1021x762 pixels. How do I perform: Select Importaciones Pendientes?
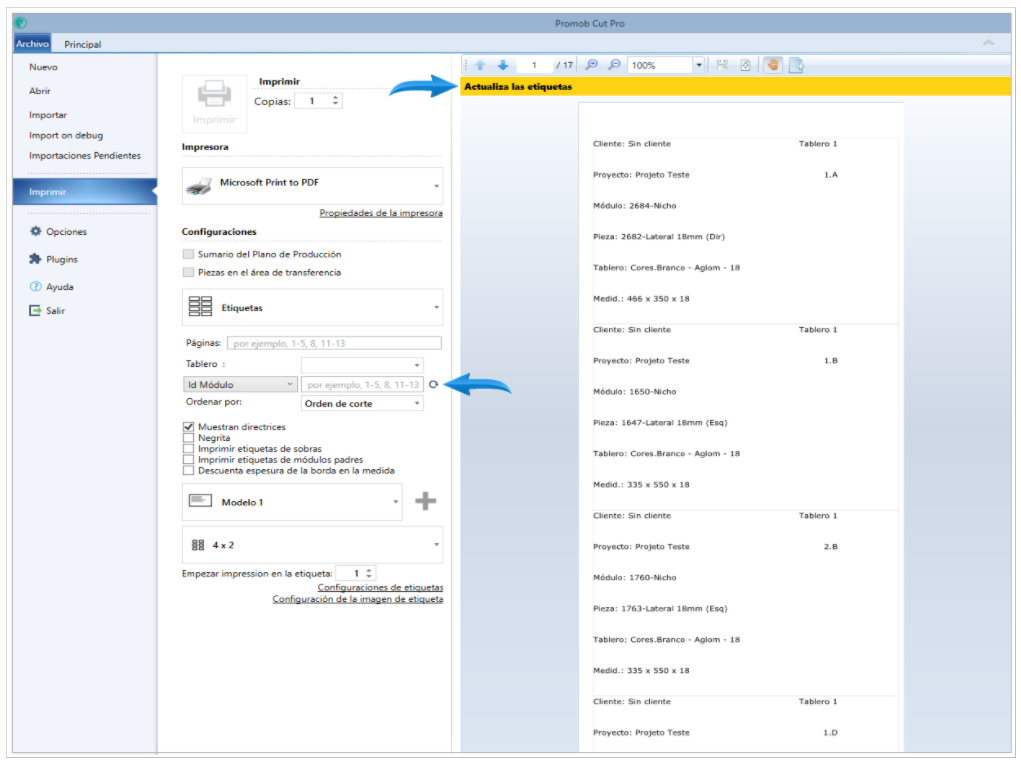click(x=85, y=156)
